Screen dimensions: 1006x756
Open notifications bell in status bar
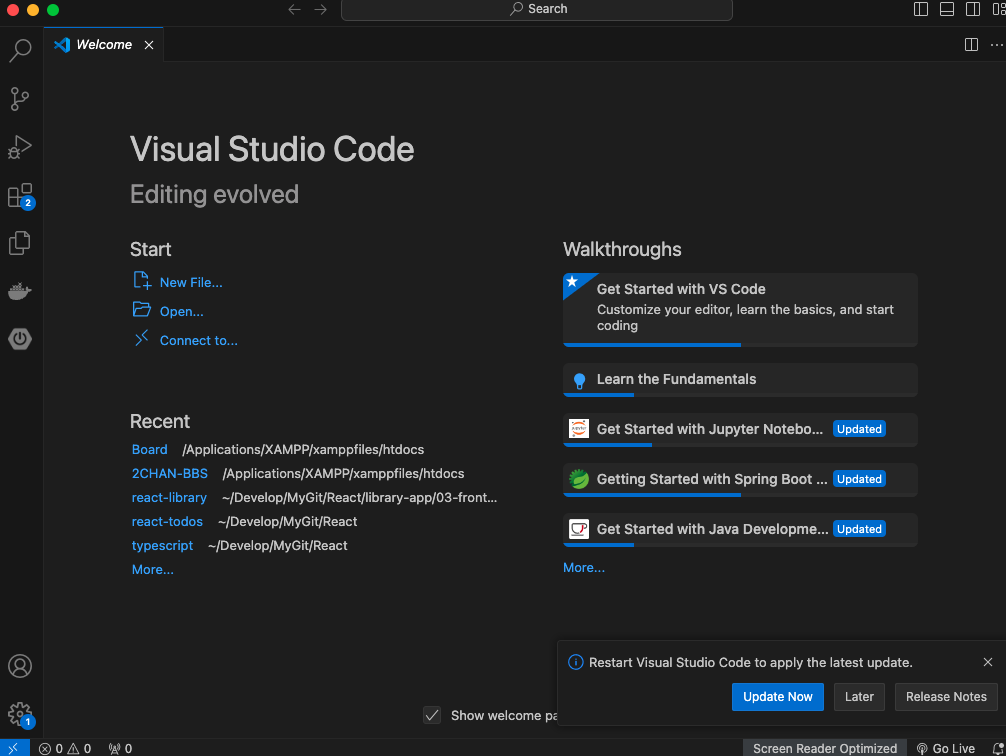(x=998, y=748)
